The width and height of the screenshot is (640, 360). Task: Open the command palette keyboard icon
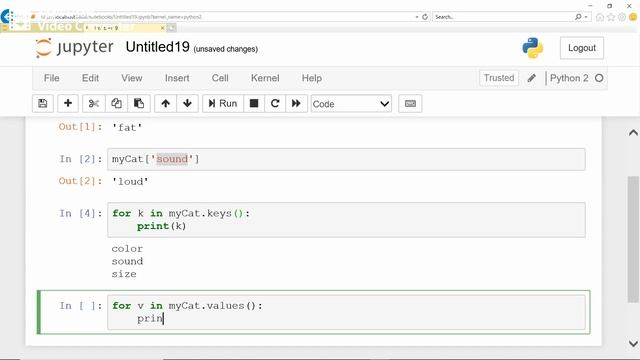click(x=410, y=104)
